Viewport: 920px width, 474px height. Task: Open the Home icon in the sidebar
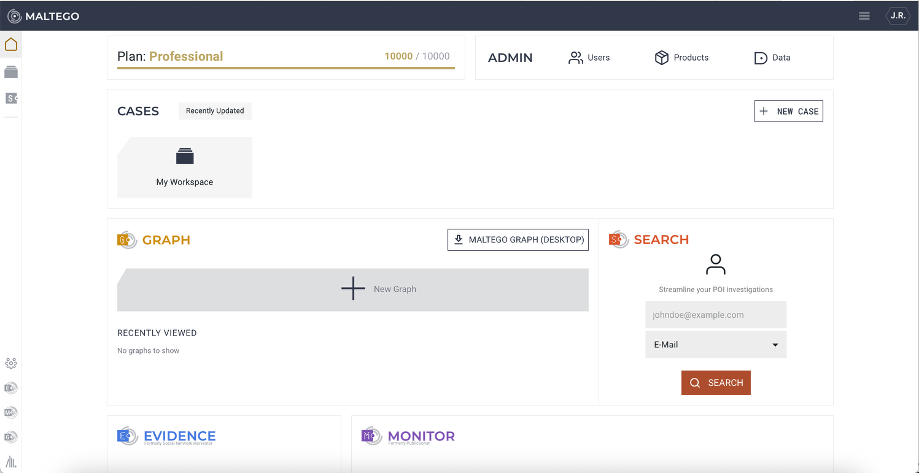click(11, 45)
